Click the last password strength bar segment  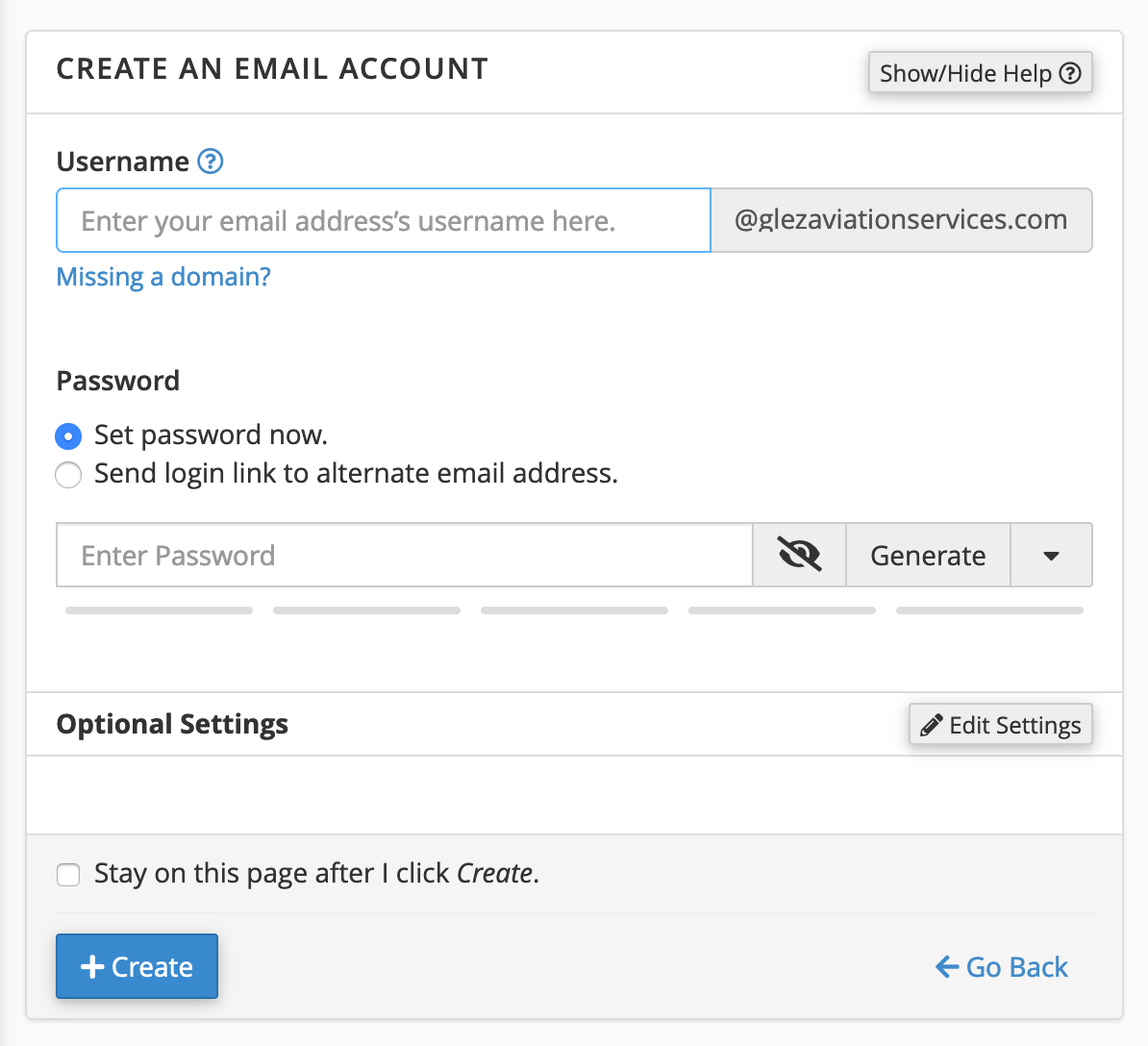(x=989, y=610)
